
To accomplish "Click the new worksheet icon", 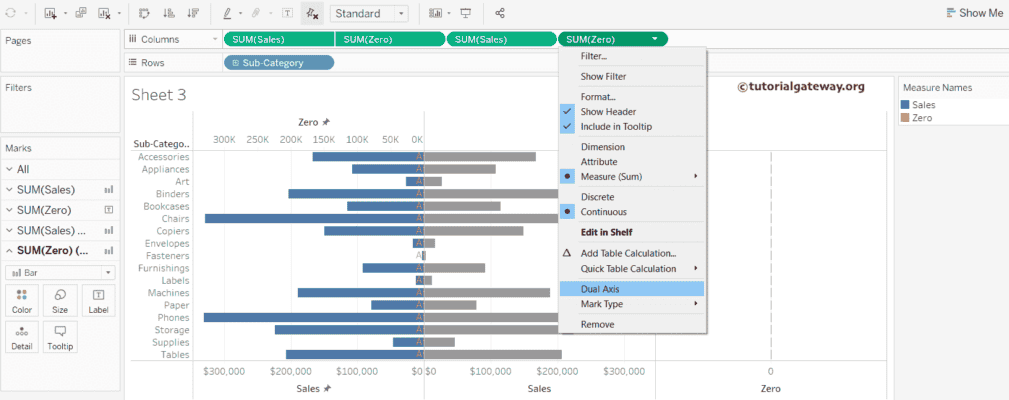I will tap(51, 14).
